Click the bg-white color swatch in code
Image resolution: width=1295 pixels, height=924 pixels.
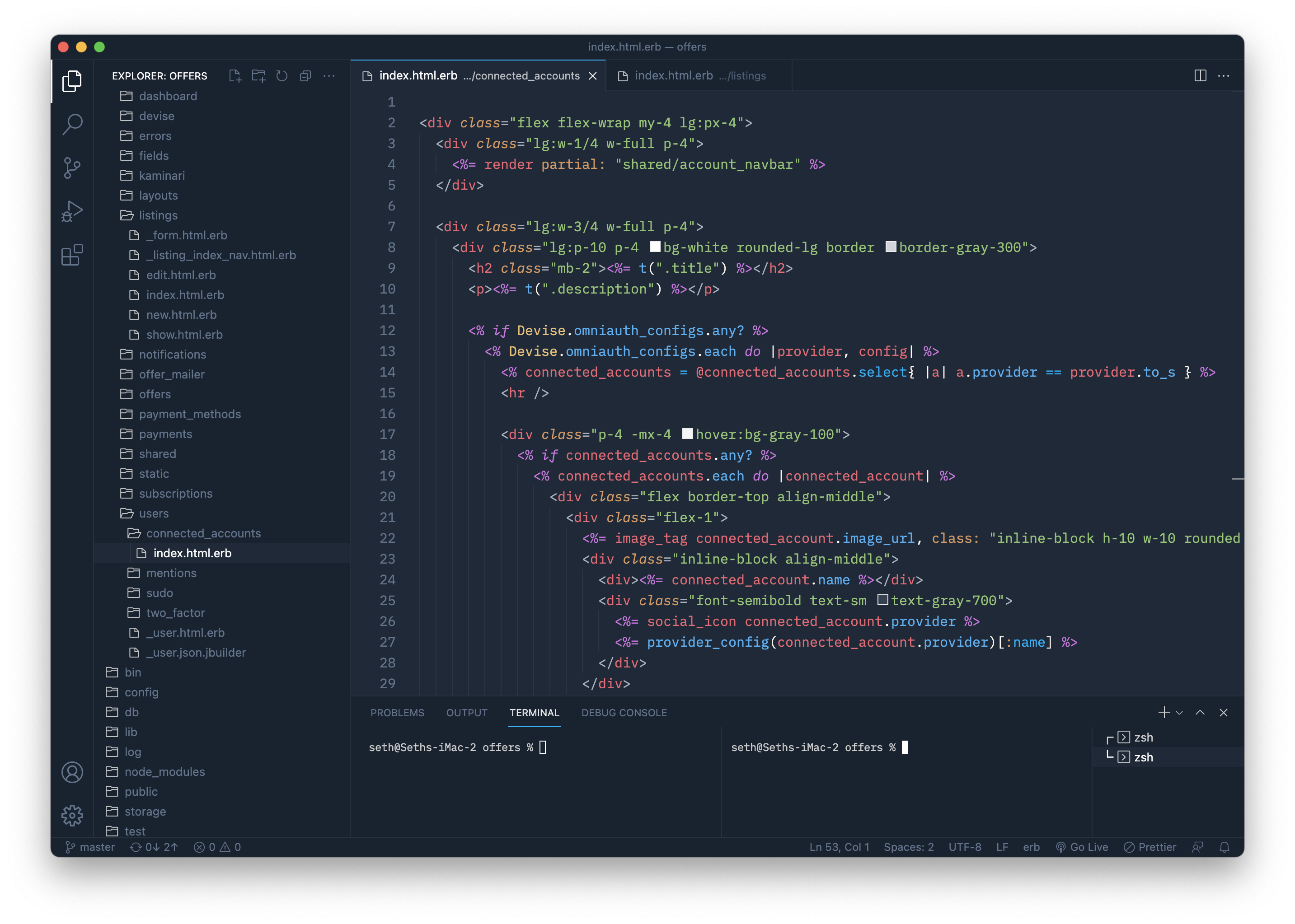(655, 247)
